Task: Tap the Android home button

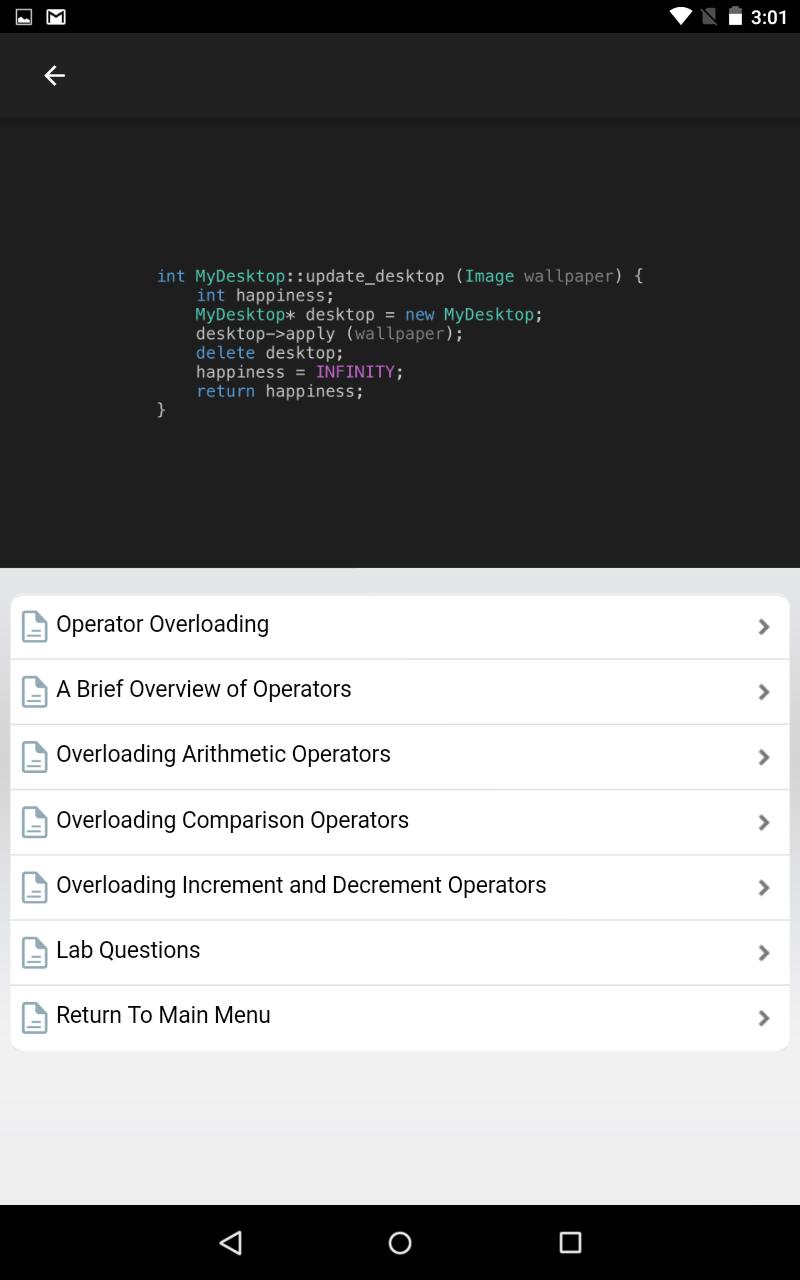Action: [x=400, y=1242]
